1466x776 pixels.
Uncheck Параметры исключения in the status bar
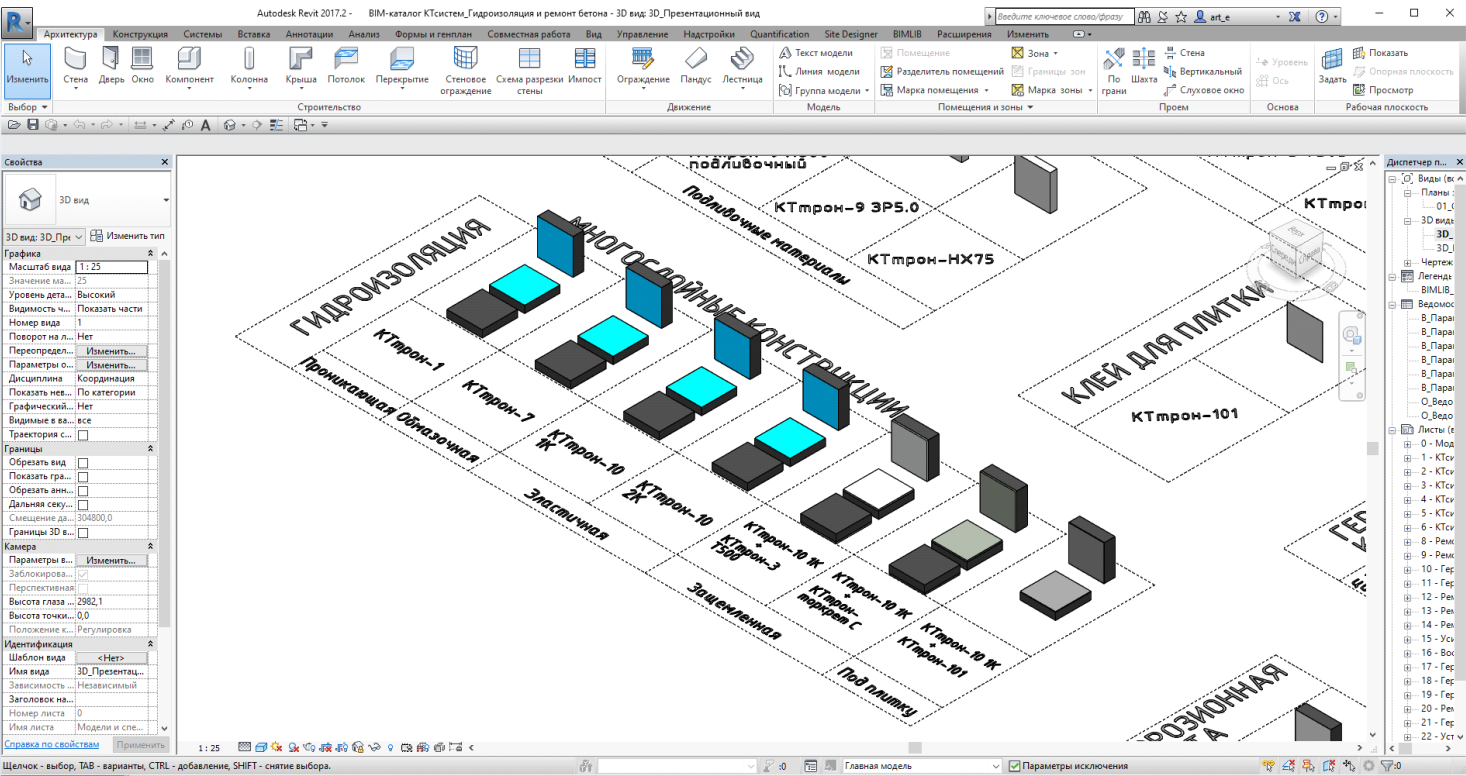click(1014, 766)
